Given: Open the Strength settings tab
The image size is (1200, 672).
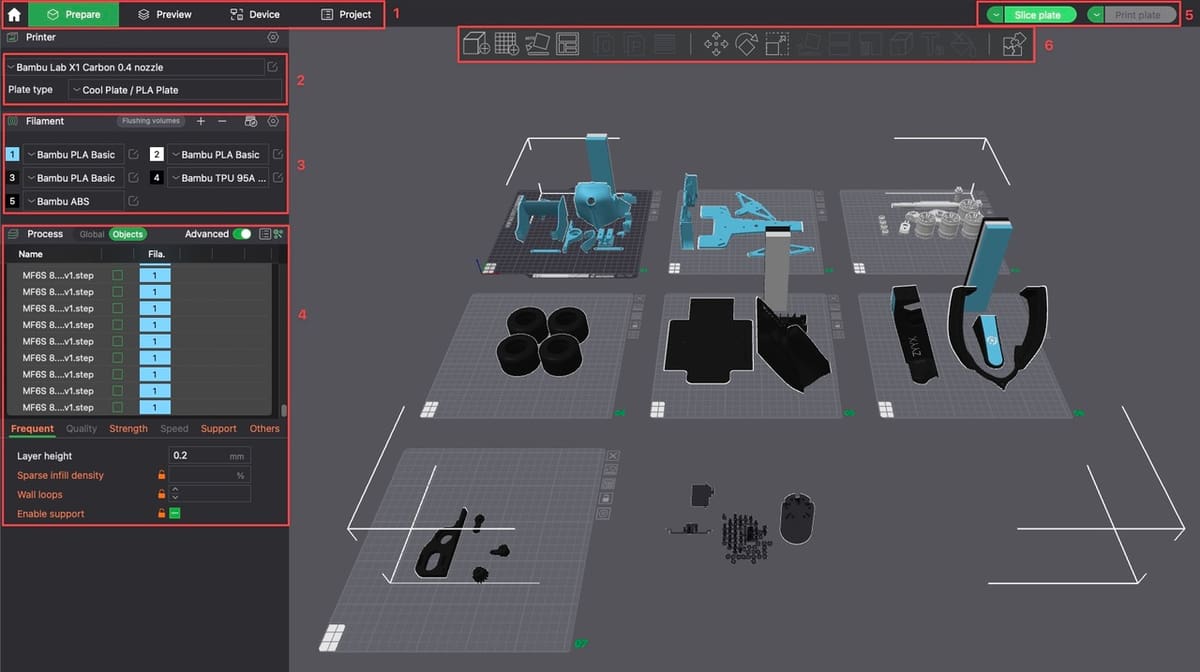Looking at the screenshot, I should 128,428.
